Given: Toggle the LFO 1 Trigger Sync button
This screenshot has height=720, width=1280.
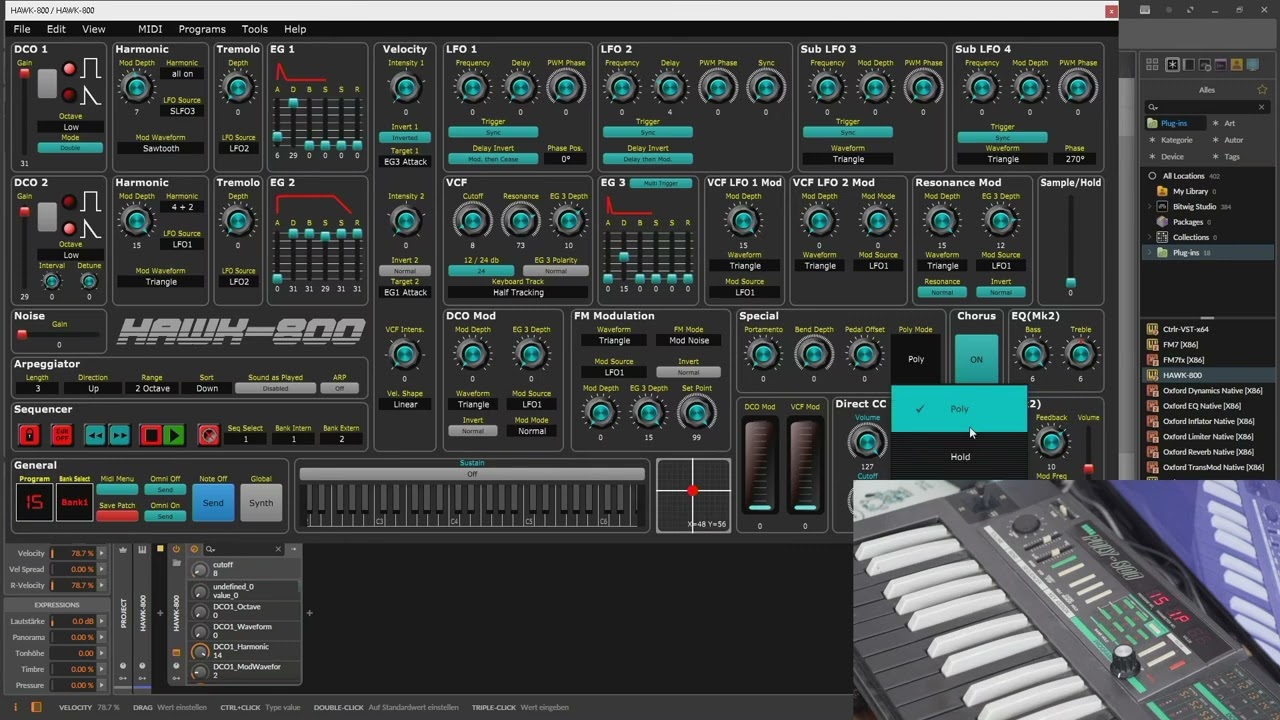Looking at the screenshot, I should coord(493,132).
